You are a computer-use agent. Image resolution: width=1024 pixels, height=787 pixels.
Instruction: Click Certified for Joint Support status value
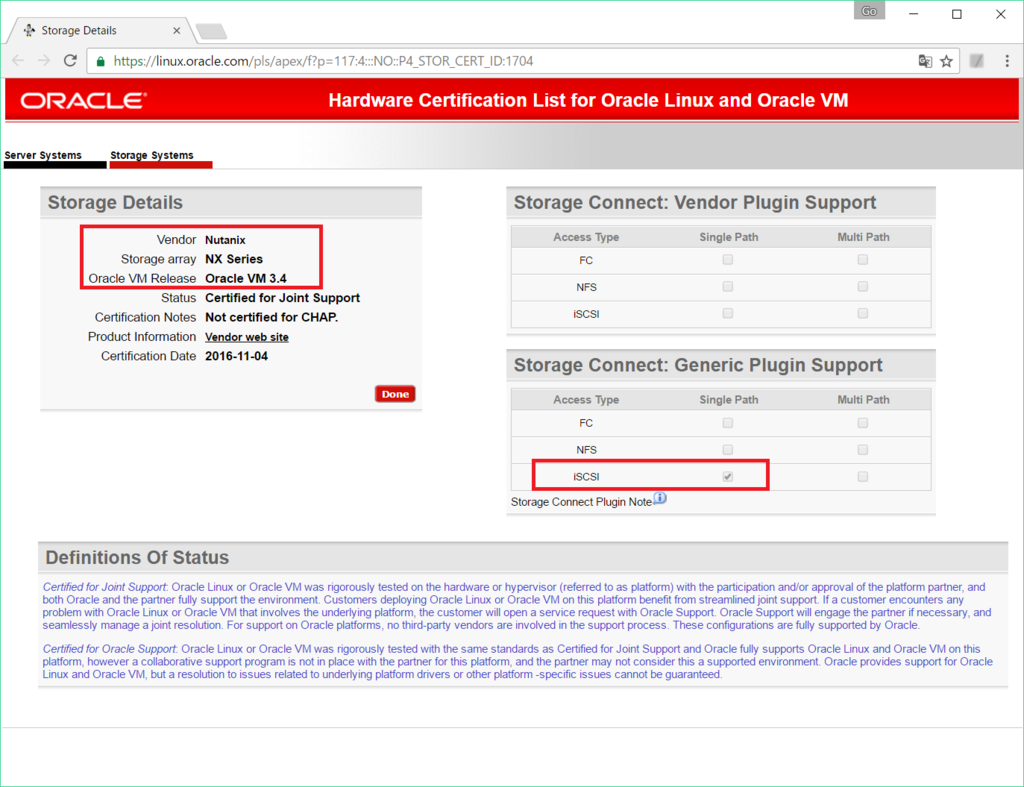282,298
